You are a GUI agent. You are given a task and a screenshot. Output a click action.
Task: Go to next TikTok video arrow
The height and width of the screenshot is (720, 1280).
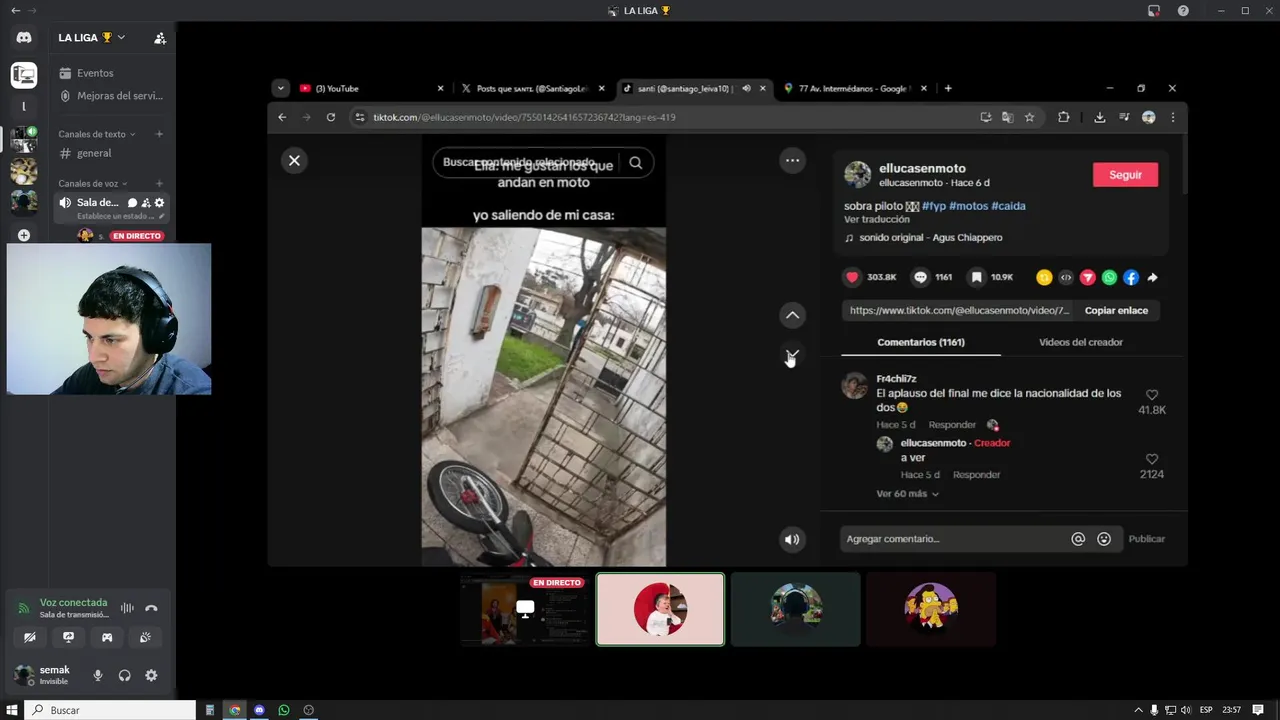click(792, 355)
